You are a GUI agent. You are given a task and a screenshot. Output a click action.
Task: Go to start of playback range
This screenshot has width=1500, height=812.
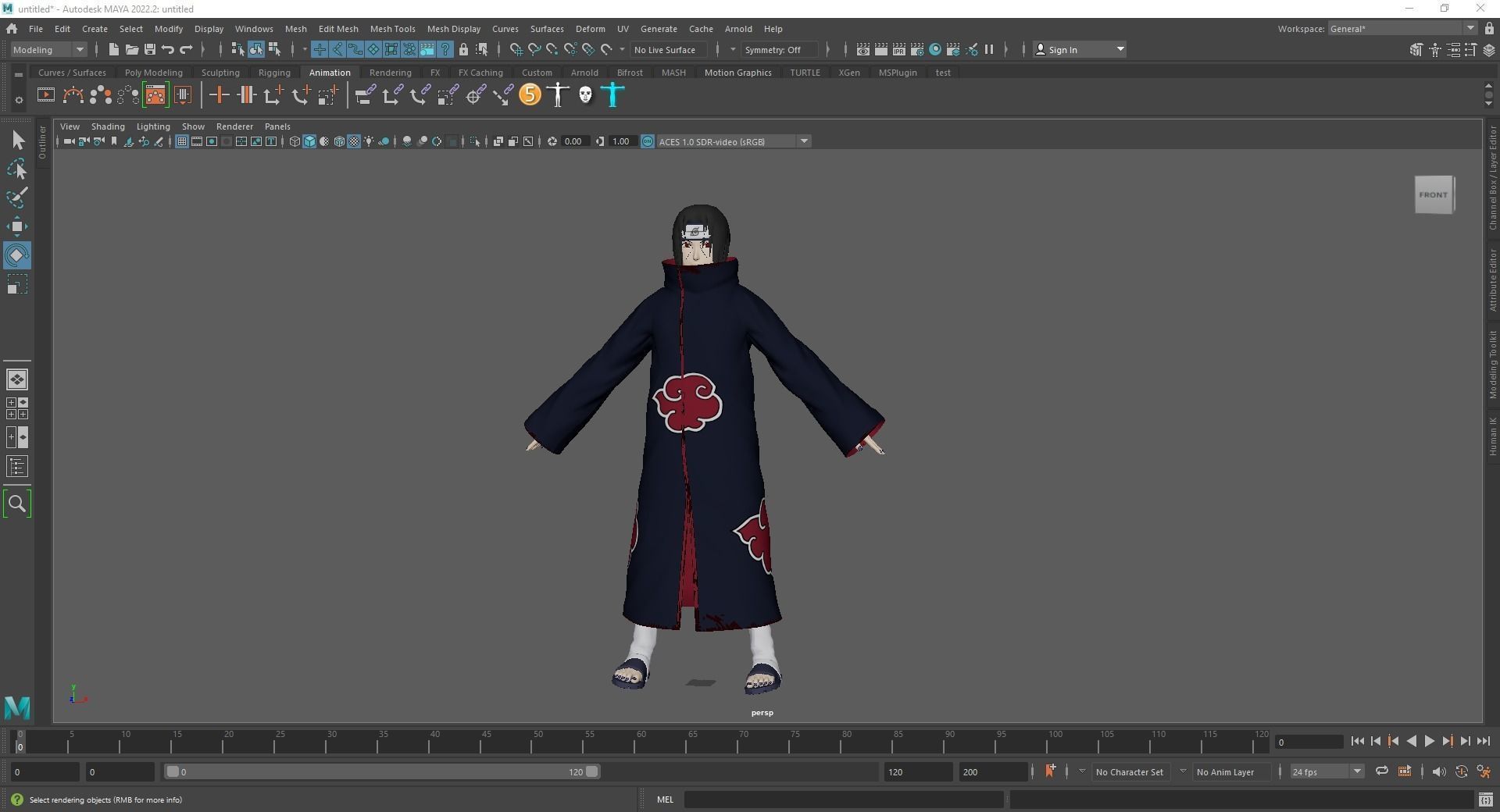coord(1357,742)
